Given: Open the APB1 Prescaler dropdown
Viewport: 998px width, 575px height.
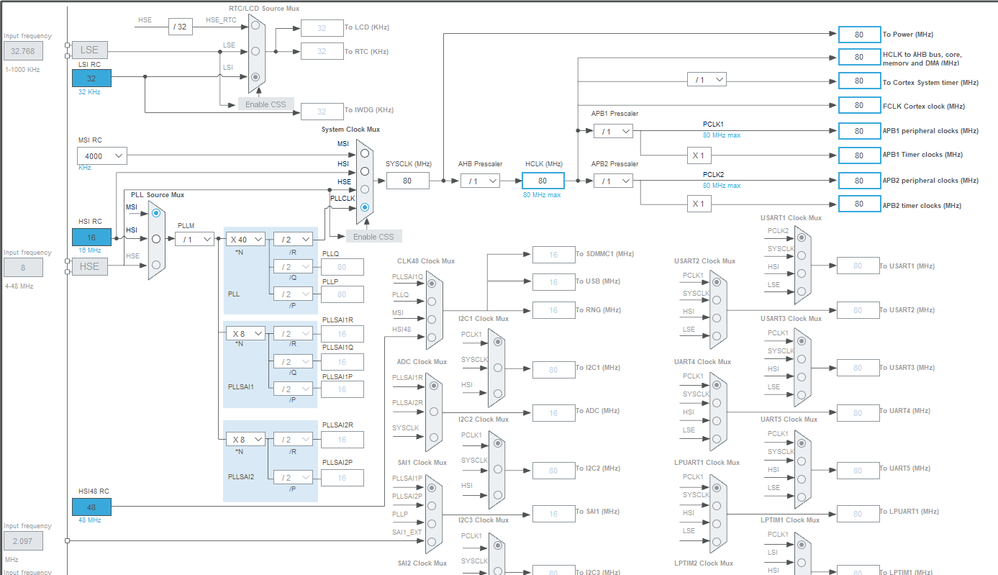Looking at the screenshot, I should pos(613,131).
